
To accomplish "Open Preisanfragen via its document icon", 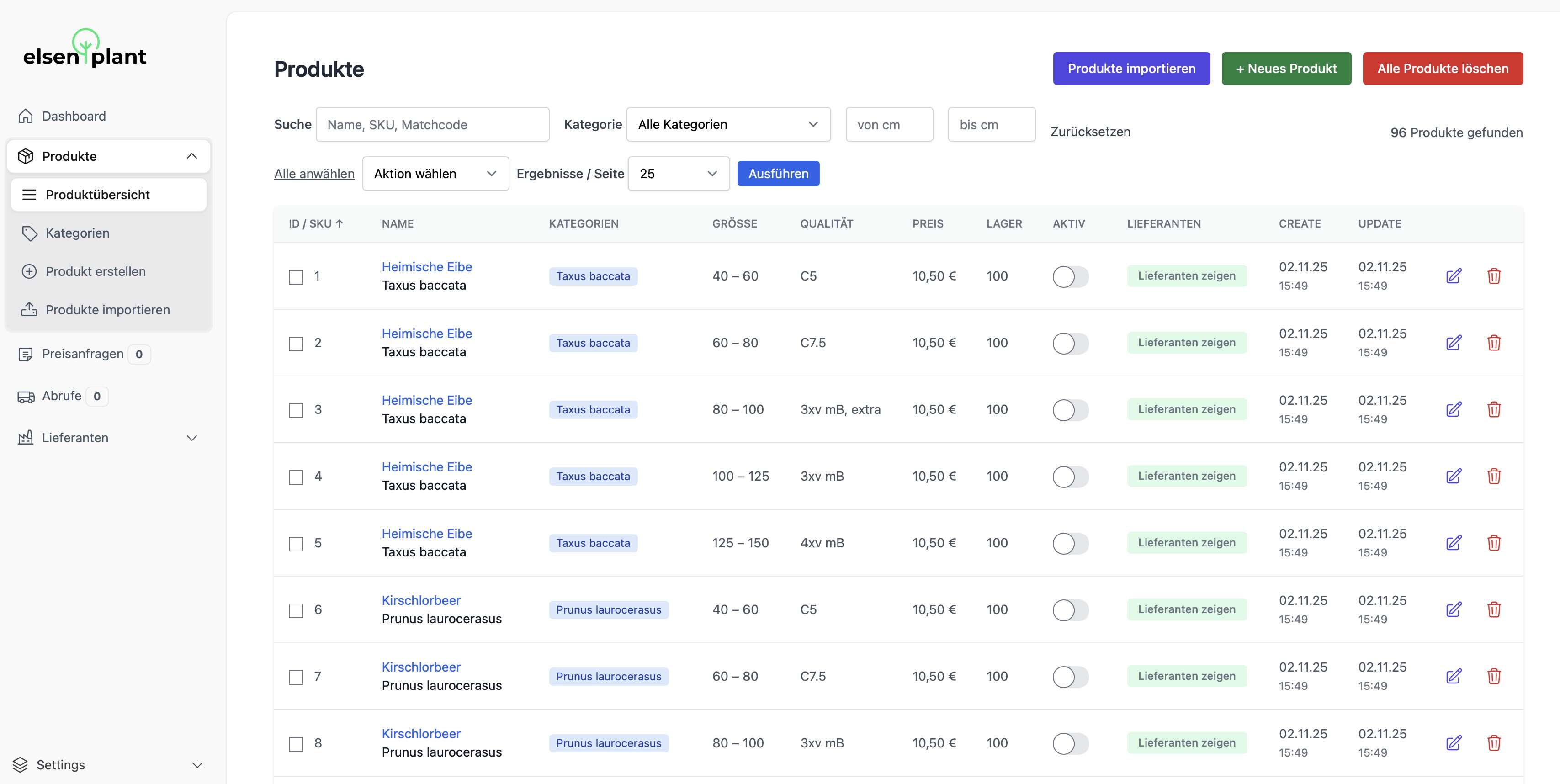I will (27, 354).
